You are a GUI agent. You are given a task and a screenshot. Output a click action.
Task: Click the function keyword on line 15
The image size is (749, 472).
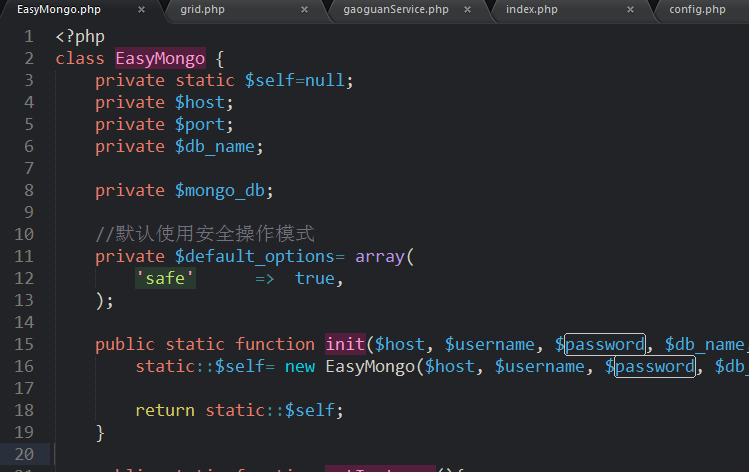point(275,344)
